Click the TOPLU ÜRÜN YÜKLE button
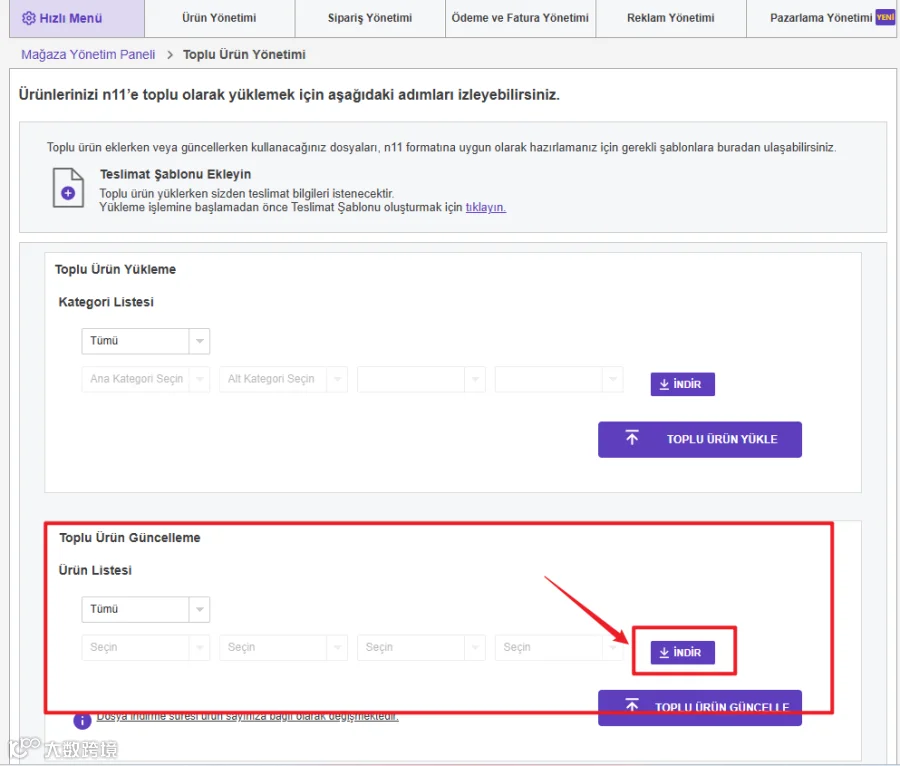 coord(700,440)
